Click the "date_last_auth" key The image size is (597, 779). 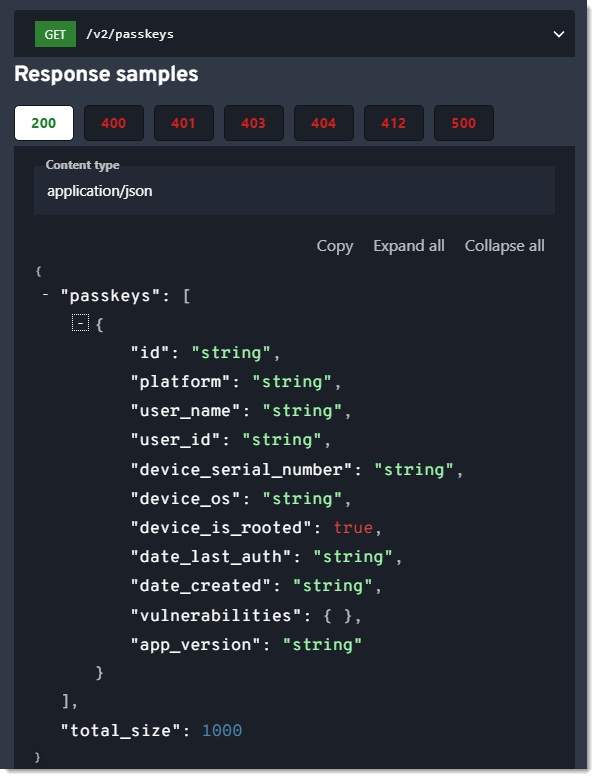(x=210, y=557)
